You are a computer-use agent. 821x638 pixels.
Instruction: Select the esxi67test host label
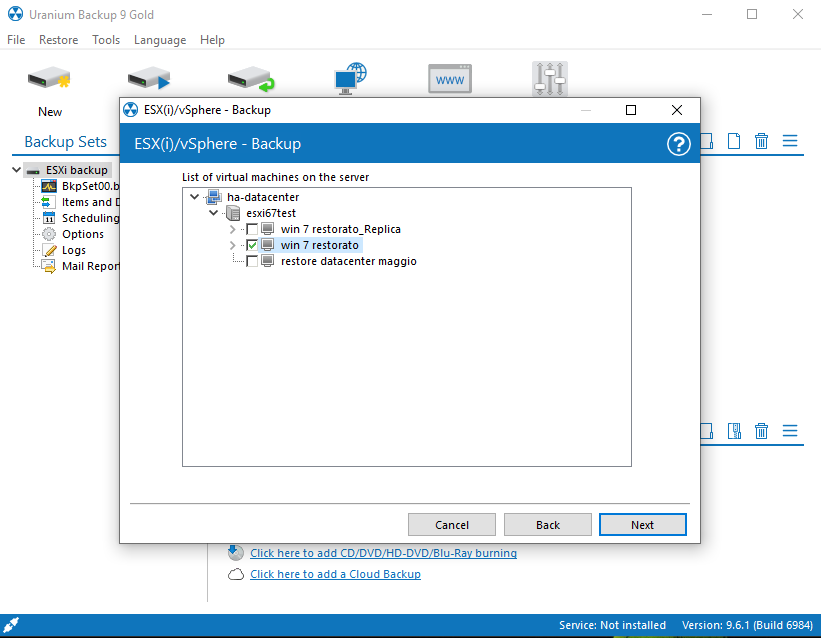tap(271, 213)
